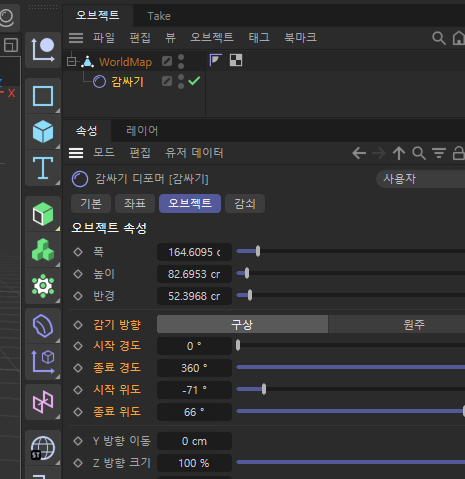Toggle visibility dots for 감싸기
465x479 pixels.
click(x=181, y=81)
